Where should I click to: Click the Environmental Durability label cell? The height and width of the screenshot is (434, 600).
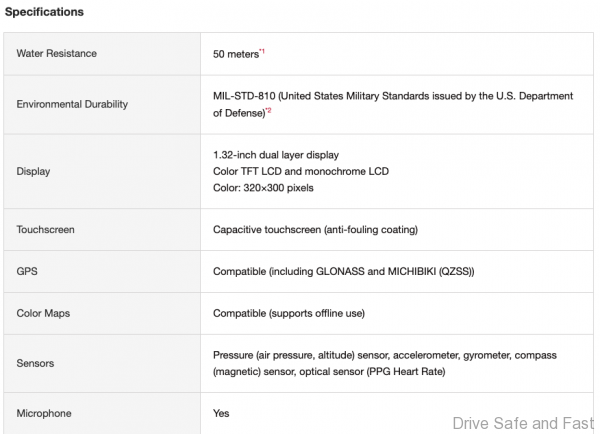click(x=71, y=104)
